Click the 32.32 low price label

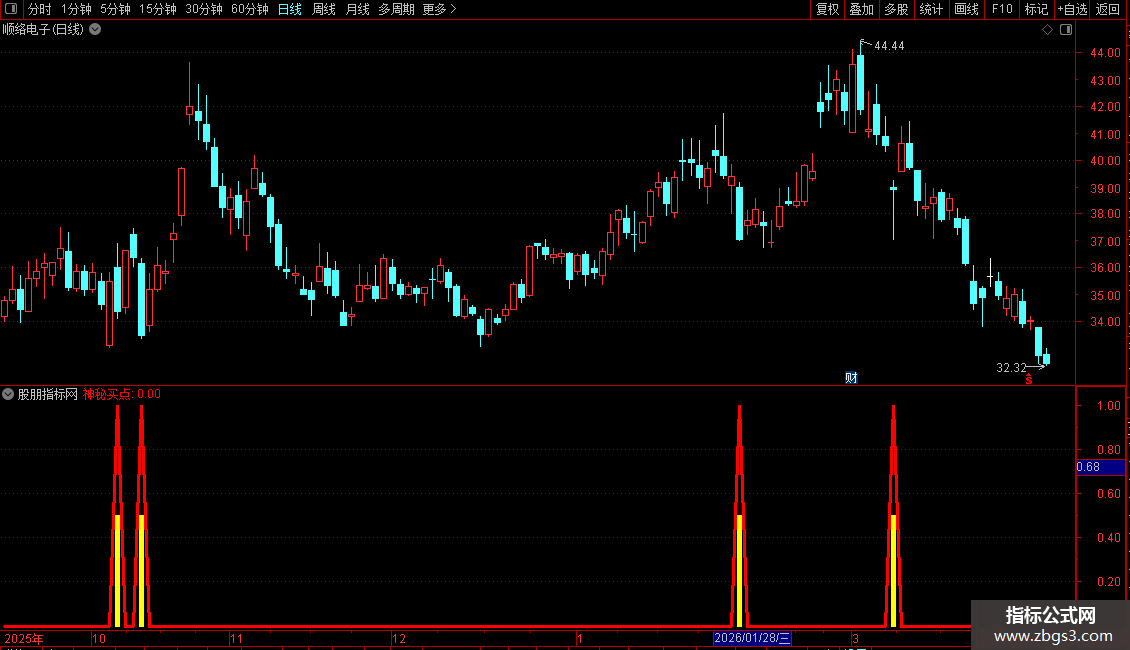1011,368
